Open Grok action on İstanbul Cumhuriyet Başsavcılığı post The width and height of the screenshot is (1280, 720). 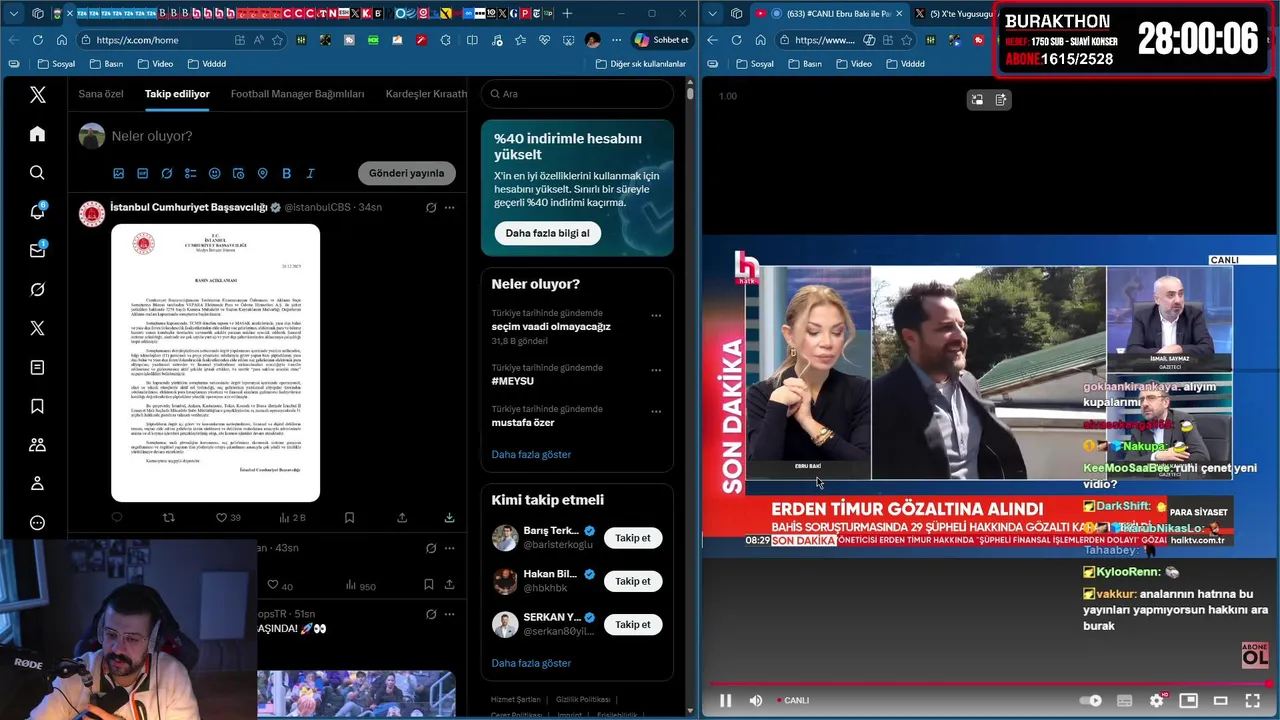click(431, 208)
